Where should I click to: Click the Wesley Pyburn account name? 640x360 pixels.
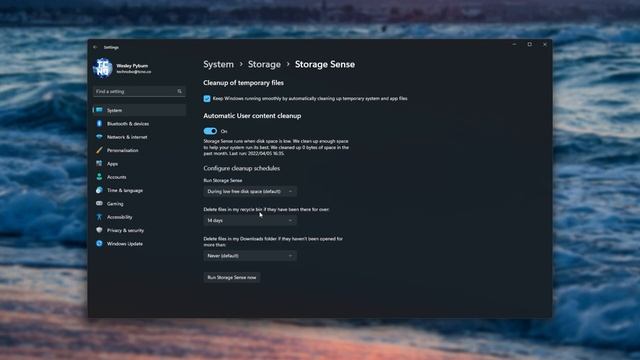click(x=132, y=66)
